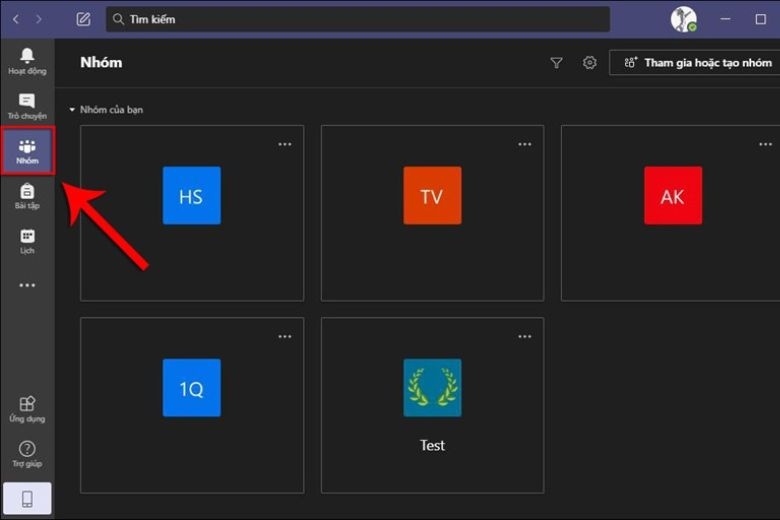Click the mobile app download icon
This screenshot has width=780, height=520.
(27, 499)
